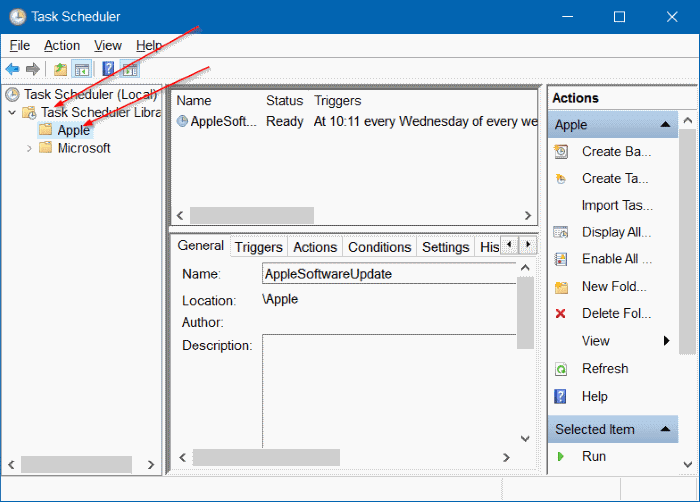Click the Triggers column header
The width and height of the screenshot is (700, 502).
tap(338, 101)
